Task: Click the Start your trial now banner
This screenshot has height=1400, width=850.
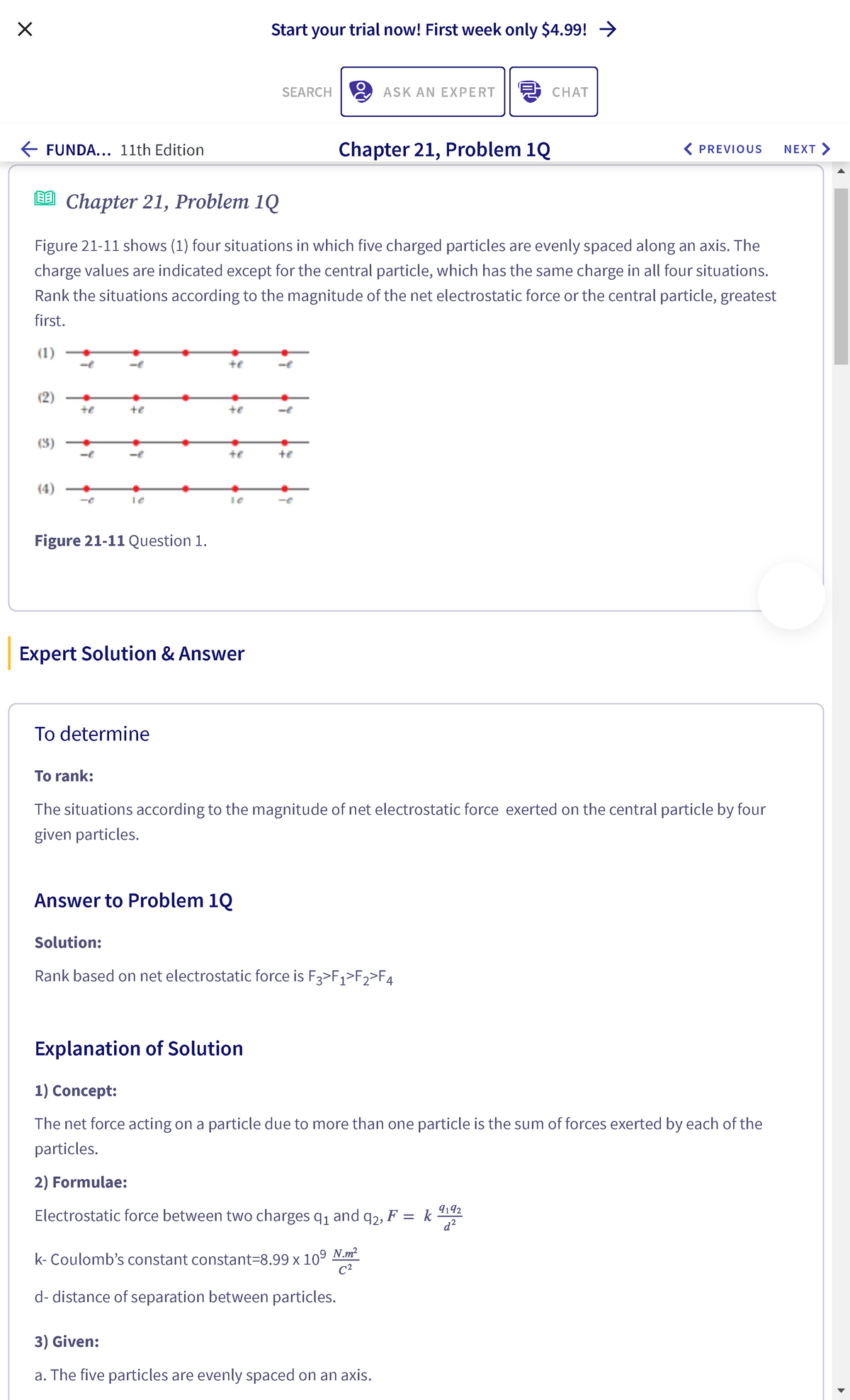Action: point(426,29)
